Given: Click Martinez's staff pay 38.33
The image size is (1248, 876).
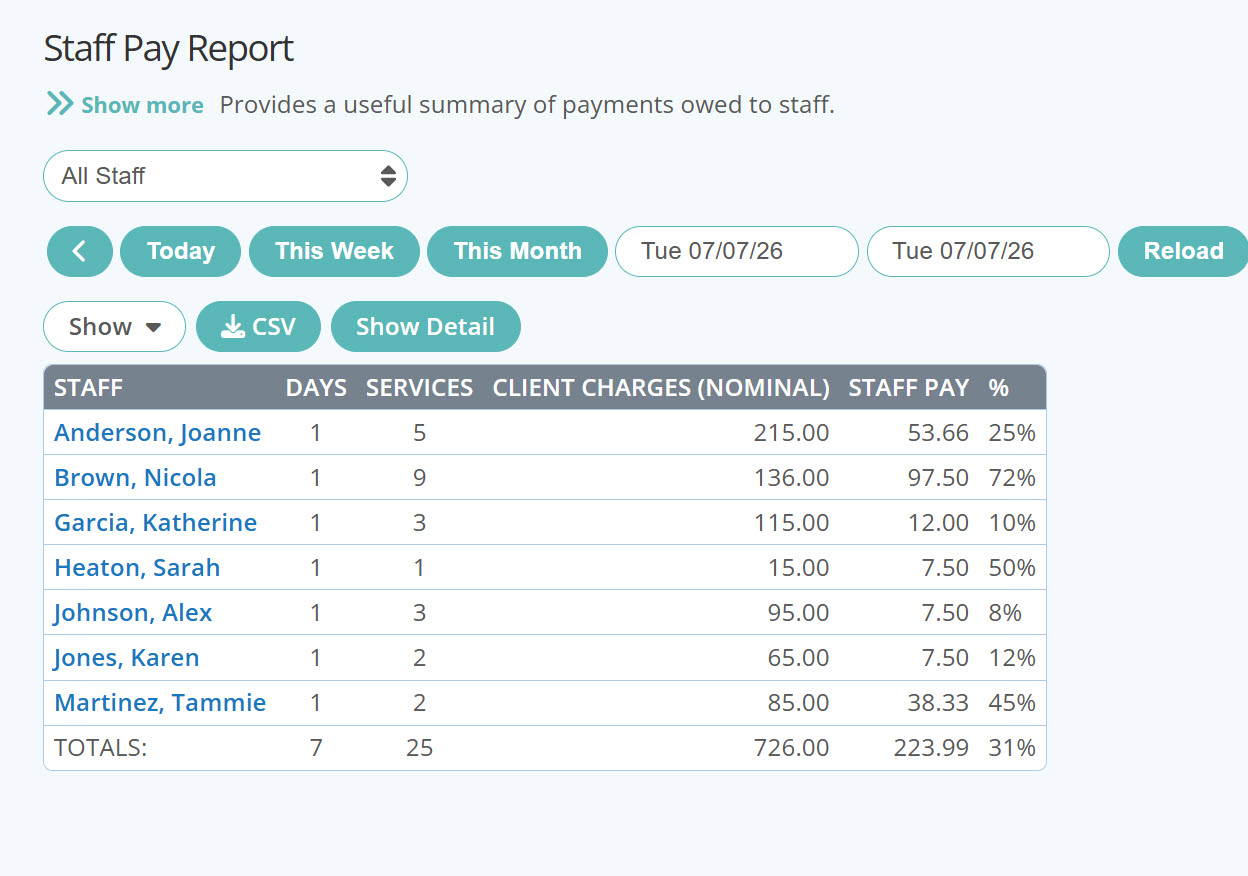Looking at the screenshot, I should 938,703.
